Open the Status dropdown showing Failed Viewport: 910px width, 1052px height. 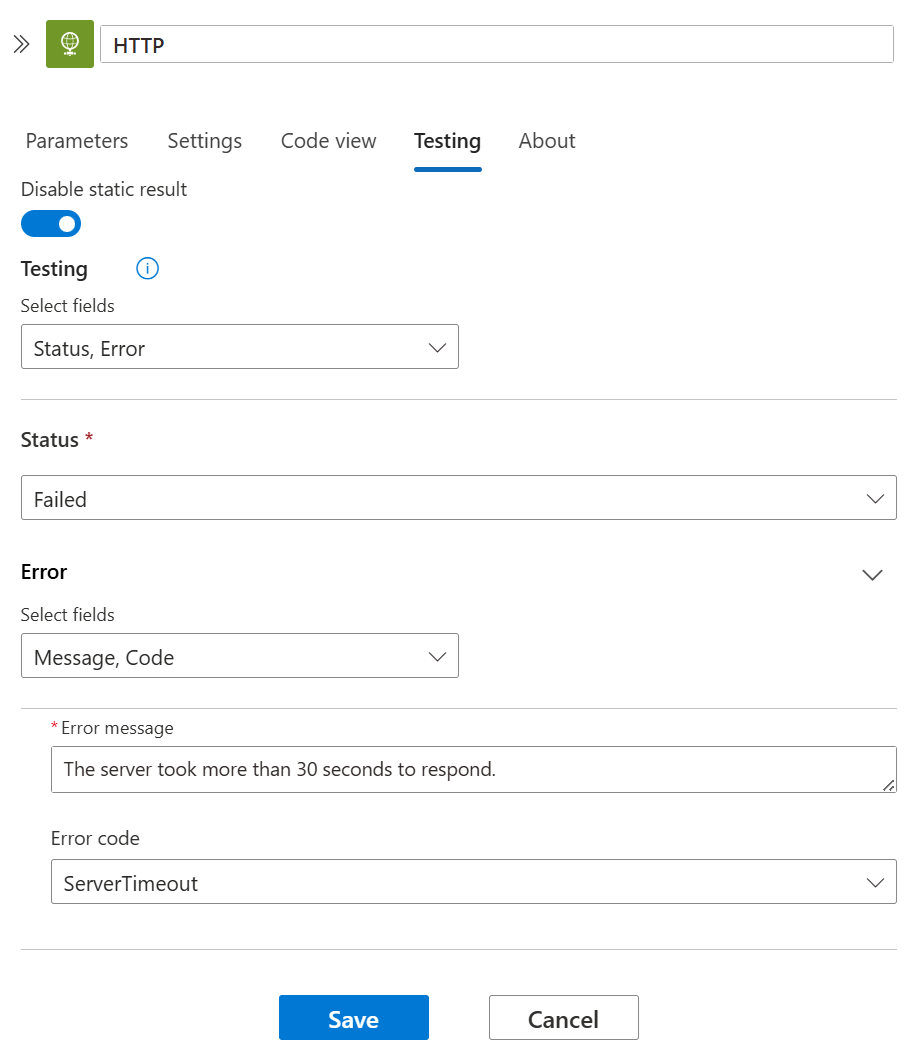459,498
